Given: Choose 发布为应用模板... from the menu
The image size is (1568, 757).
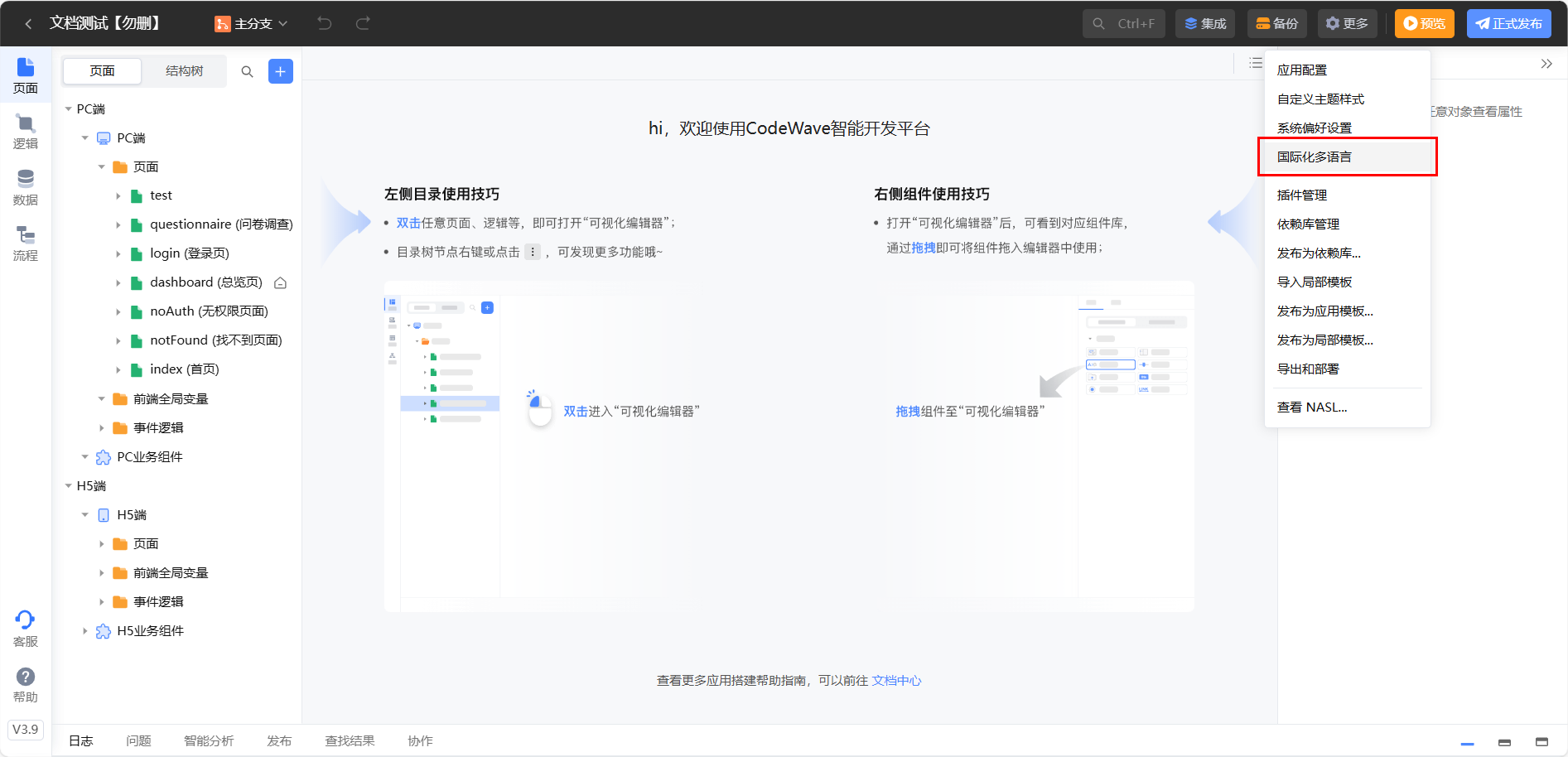Looking at the screenshot, I should tap(1348, 311).
